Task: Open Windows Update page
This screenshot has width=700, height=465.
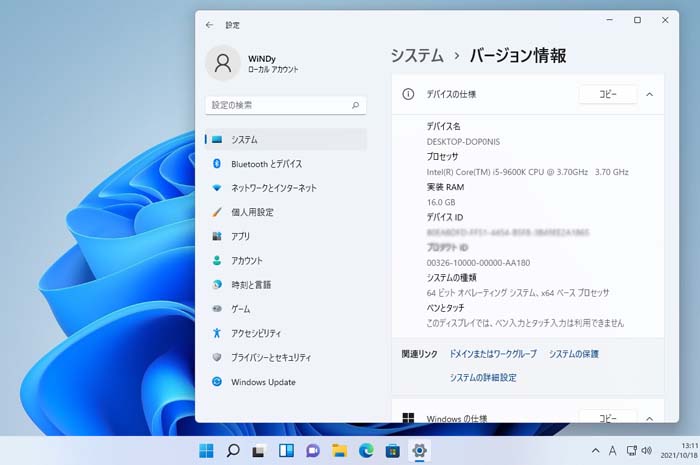Action: tap(286, 382)
